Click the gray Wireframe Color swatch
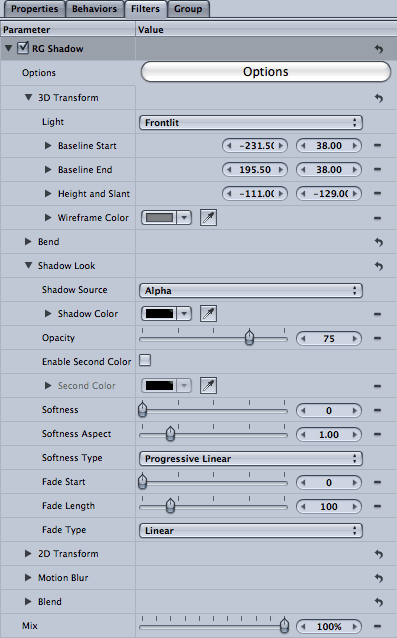The image size is (397, 638). [159, 218]
